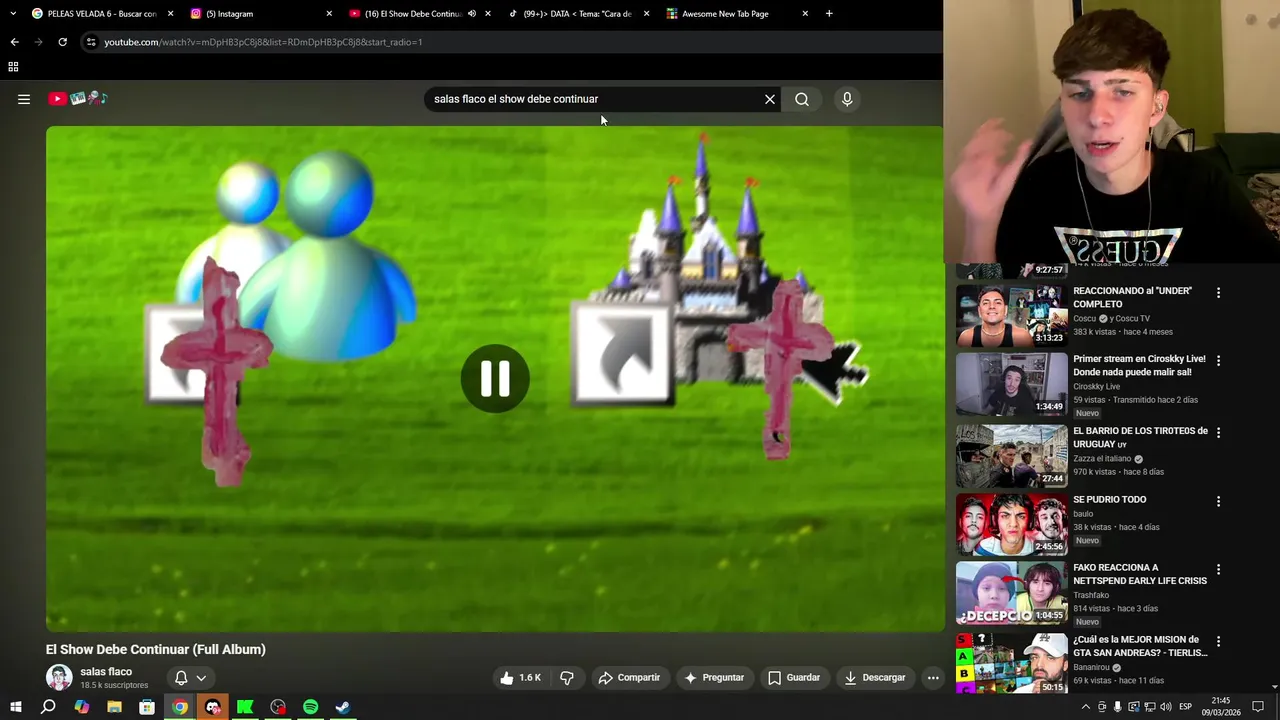Open options for EL BARRIO DE LOS TIROTEOS

(x=1218, y=432)
